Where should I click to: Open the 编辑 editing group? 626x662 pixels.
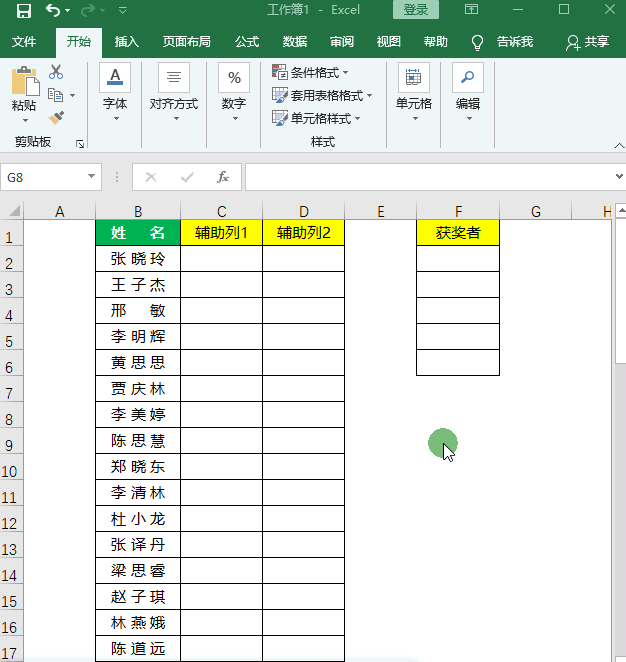tap(468, 93)
